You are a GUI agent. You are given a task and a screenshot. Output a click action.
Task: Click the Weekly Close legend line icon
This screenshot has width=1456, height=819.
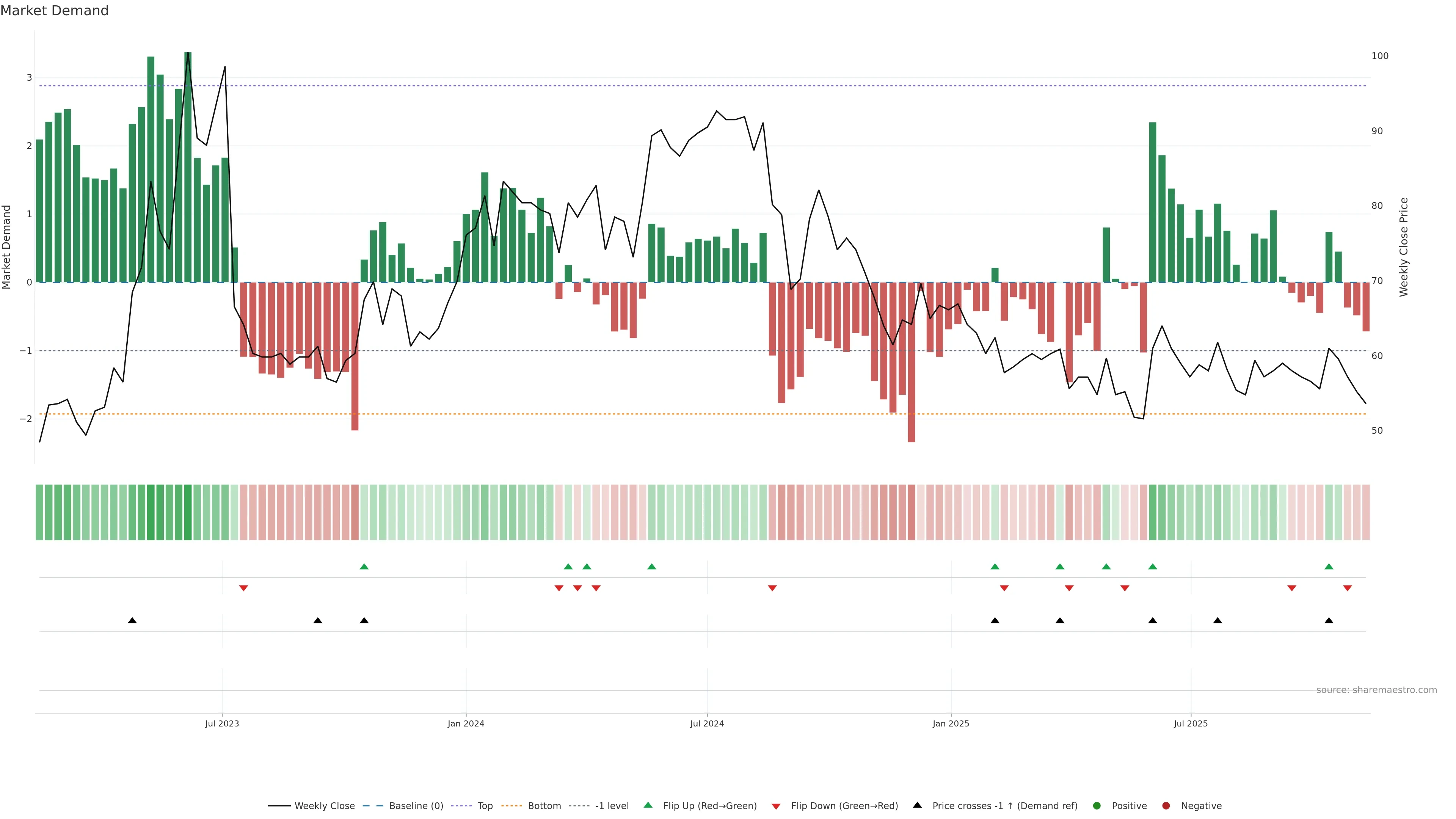(x=279, y=806)
